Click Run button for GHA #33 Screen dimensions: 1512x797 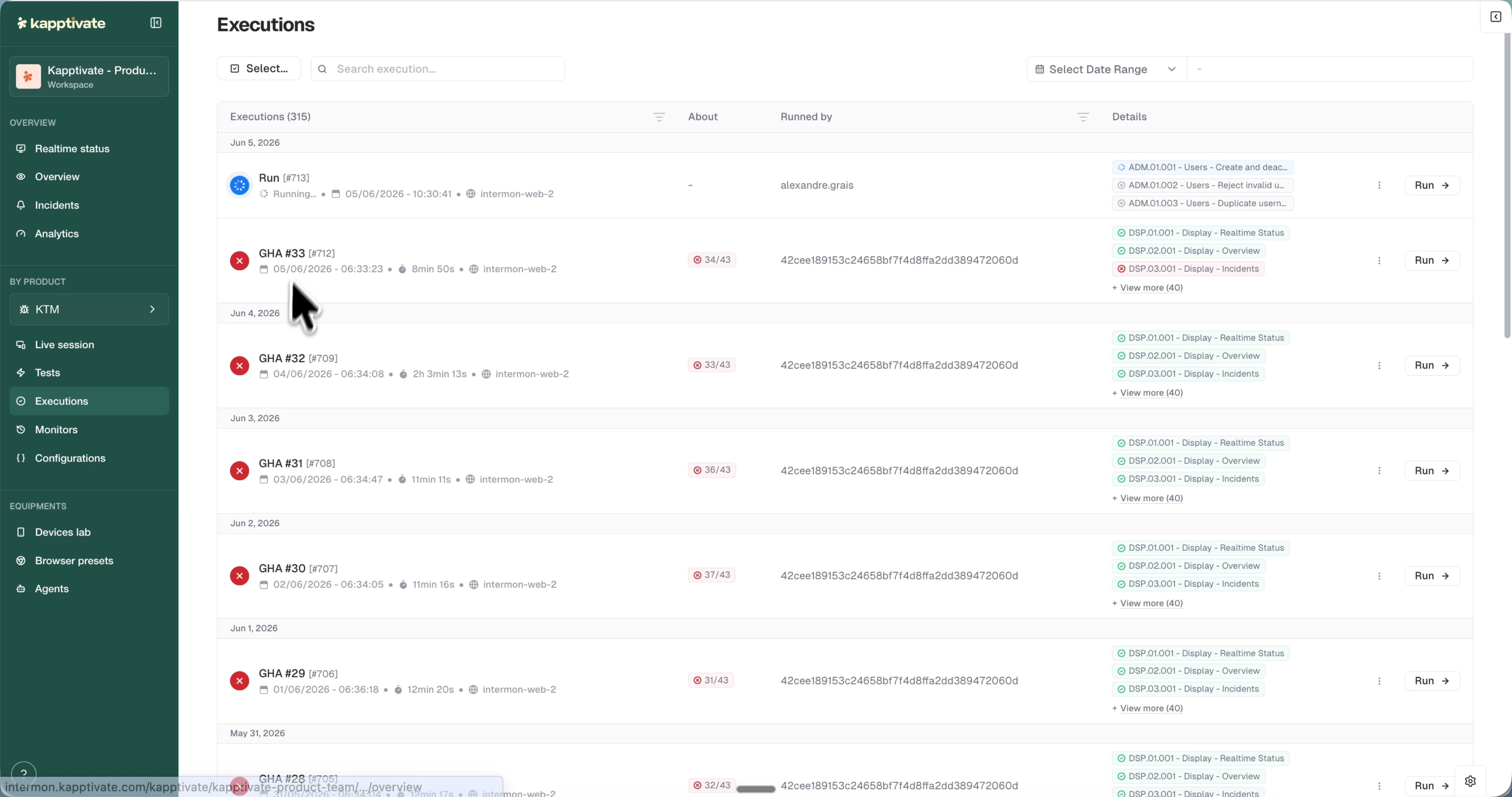[1432, 261]
